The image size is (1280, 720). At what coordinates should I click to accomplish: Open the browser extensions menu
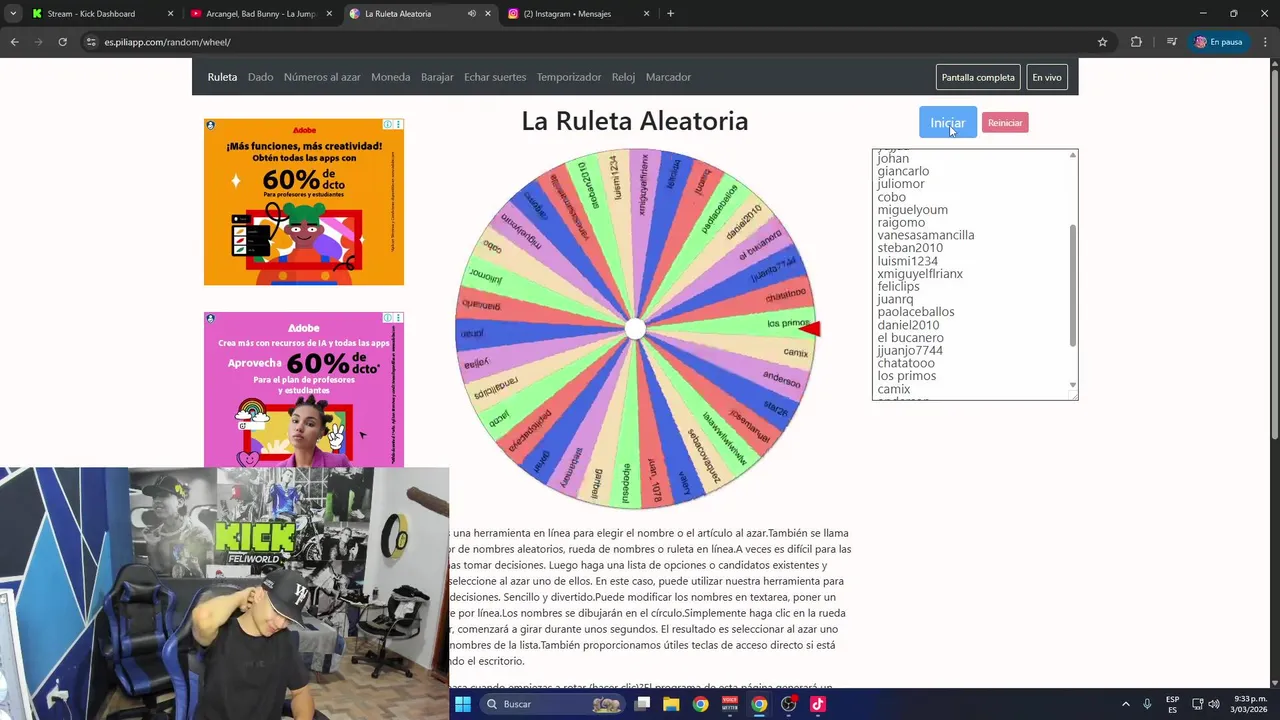(1136, 42)
